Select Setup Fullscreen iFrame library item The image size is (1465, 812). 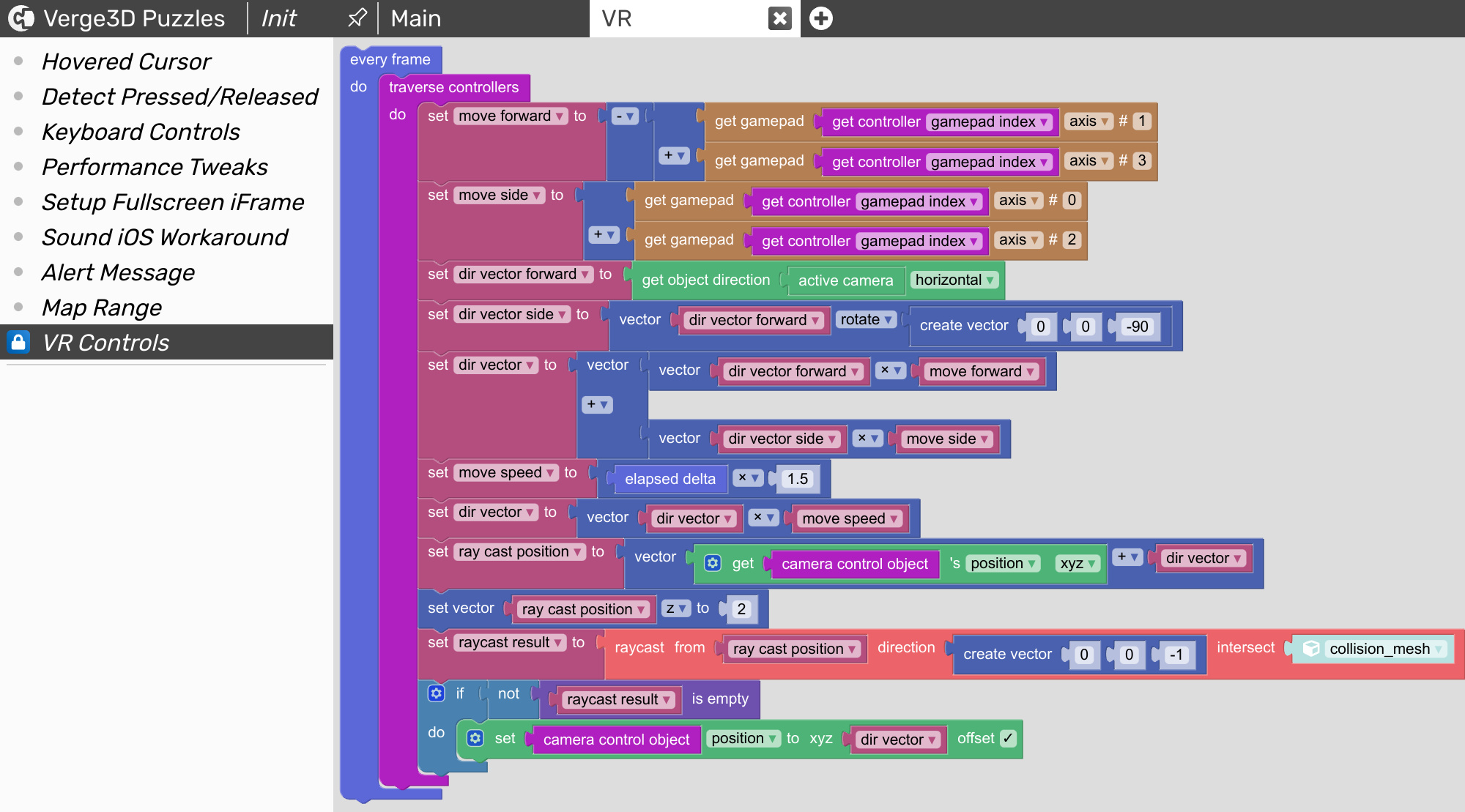pos(173,202)
